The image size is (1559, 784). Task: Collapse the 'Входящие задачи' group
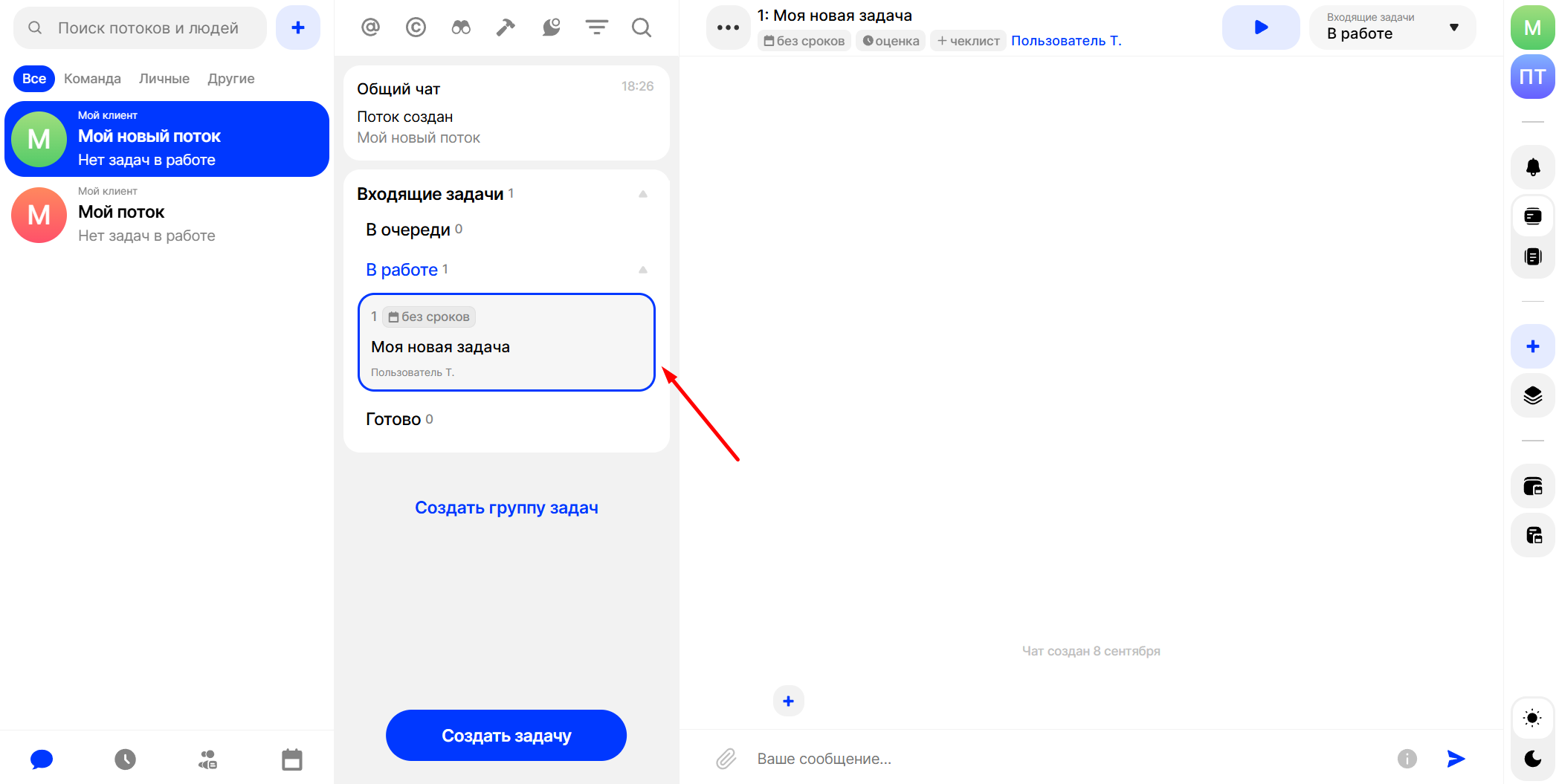643,194
